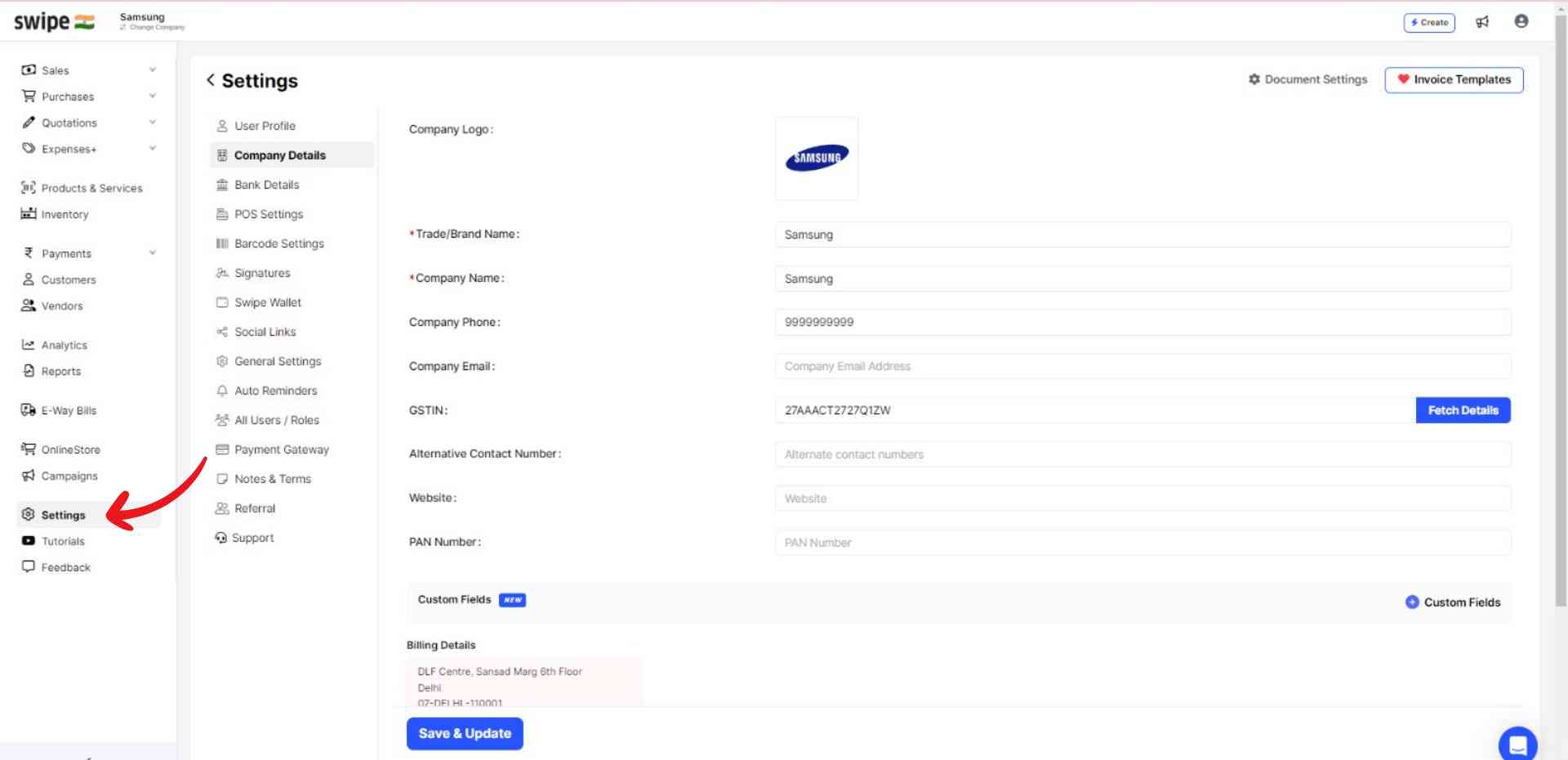Click the Campaigns megaphone icon in sidebar
1568x760 pixels.
coord(29,476)
